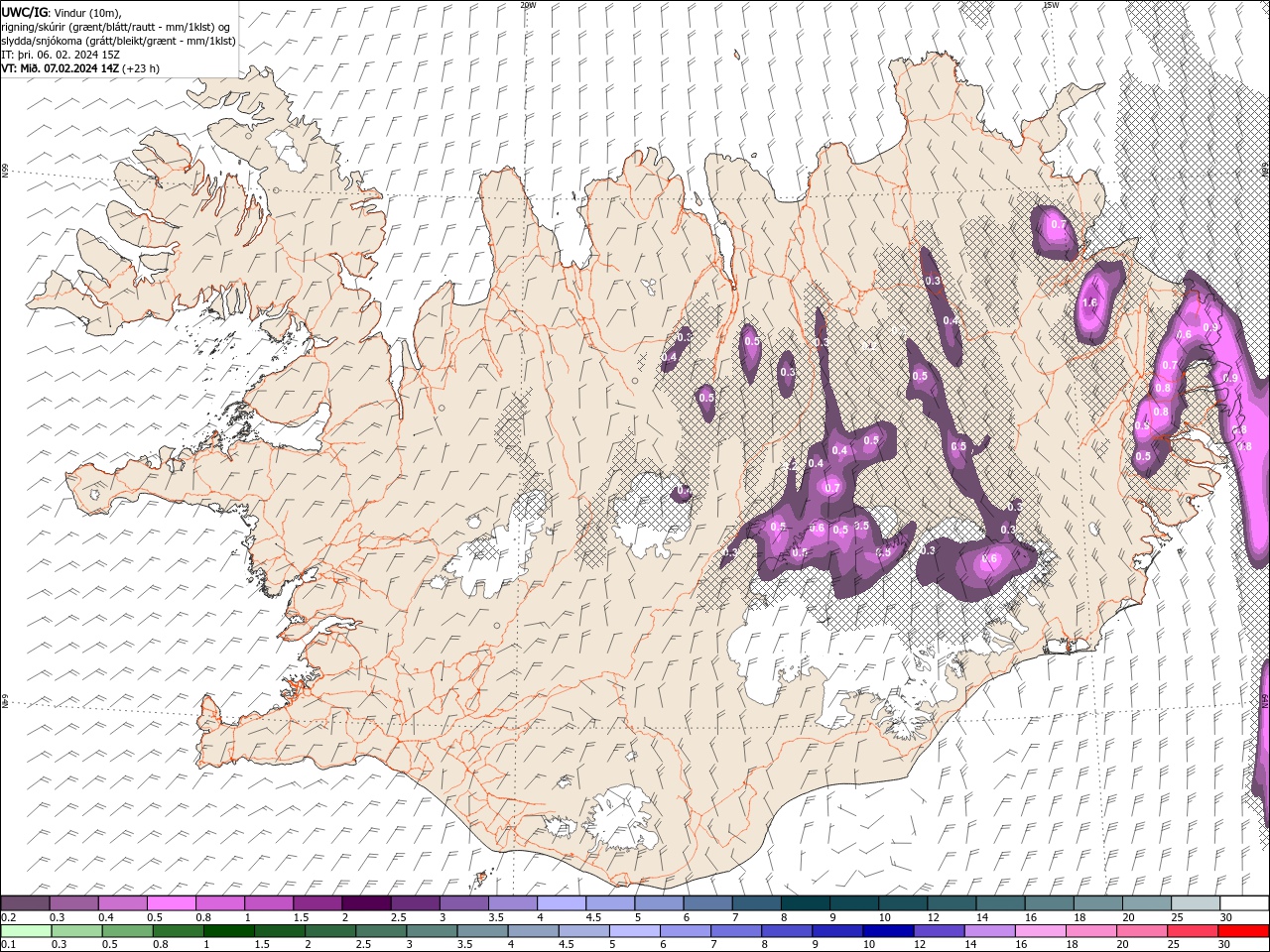Pick the light green rain swatch labelled 0.3
Viewport: 1270px width, 952px height.
(78, 931)
